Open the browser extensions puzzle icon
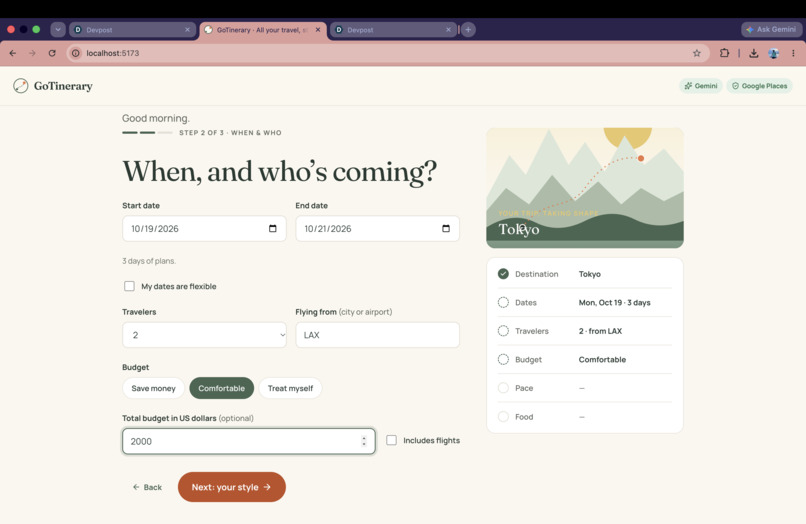Screen dimensions: 806x524 [724, 53]
